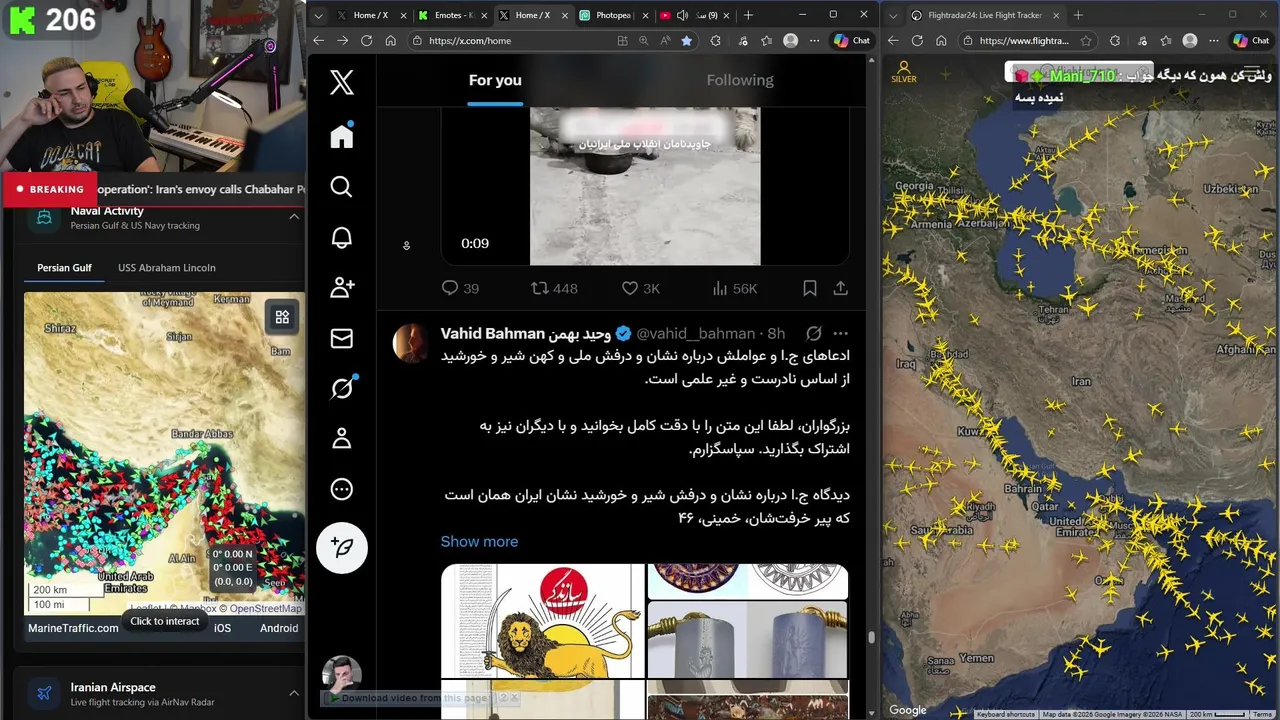Open Grok explain icon on Vahid Bahman post
This screenshot has height=720, width=1280.
[x=814, y=333]
